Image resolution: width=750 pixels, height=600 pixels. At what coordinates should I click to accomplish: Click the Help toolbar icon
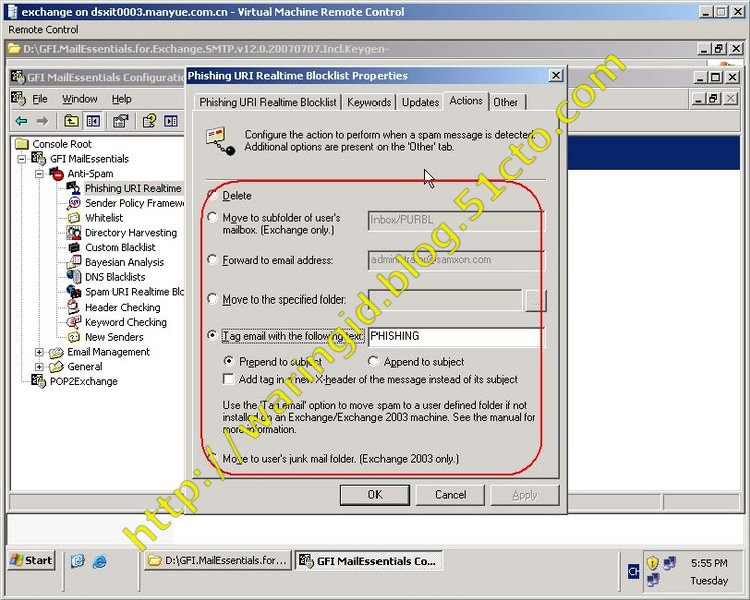[x=149, y=121]
